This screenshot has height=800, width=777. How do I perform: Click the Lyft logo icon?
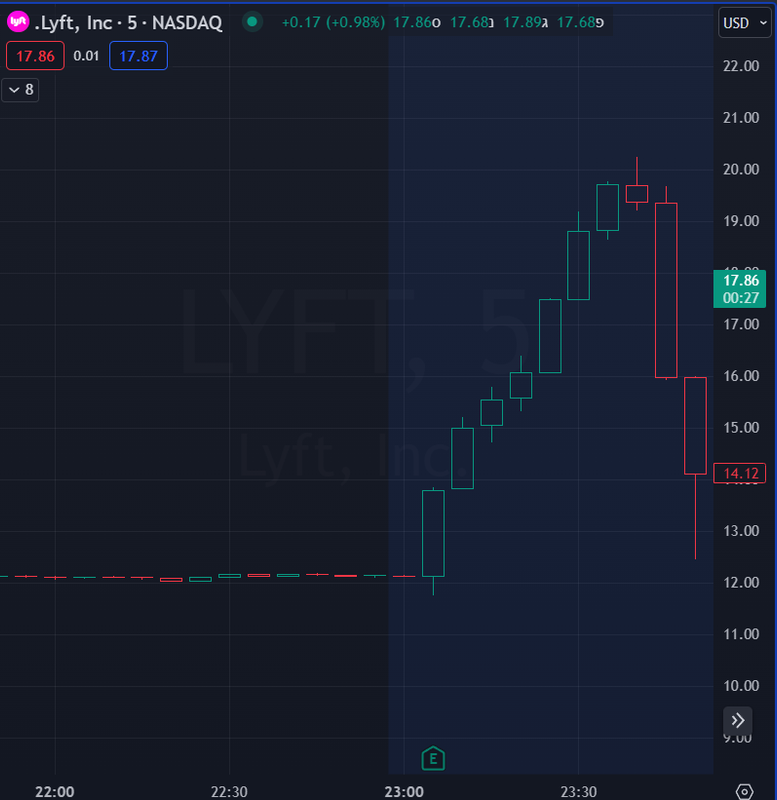tap(18, 22)
